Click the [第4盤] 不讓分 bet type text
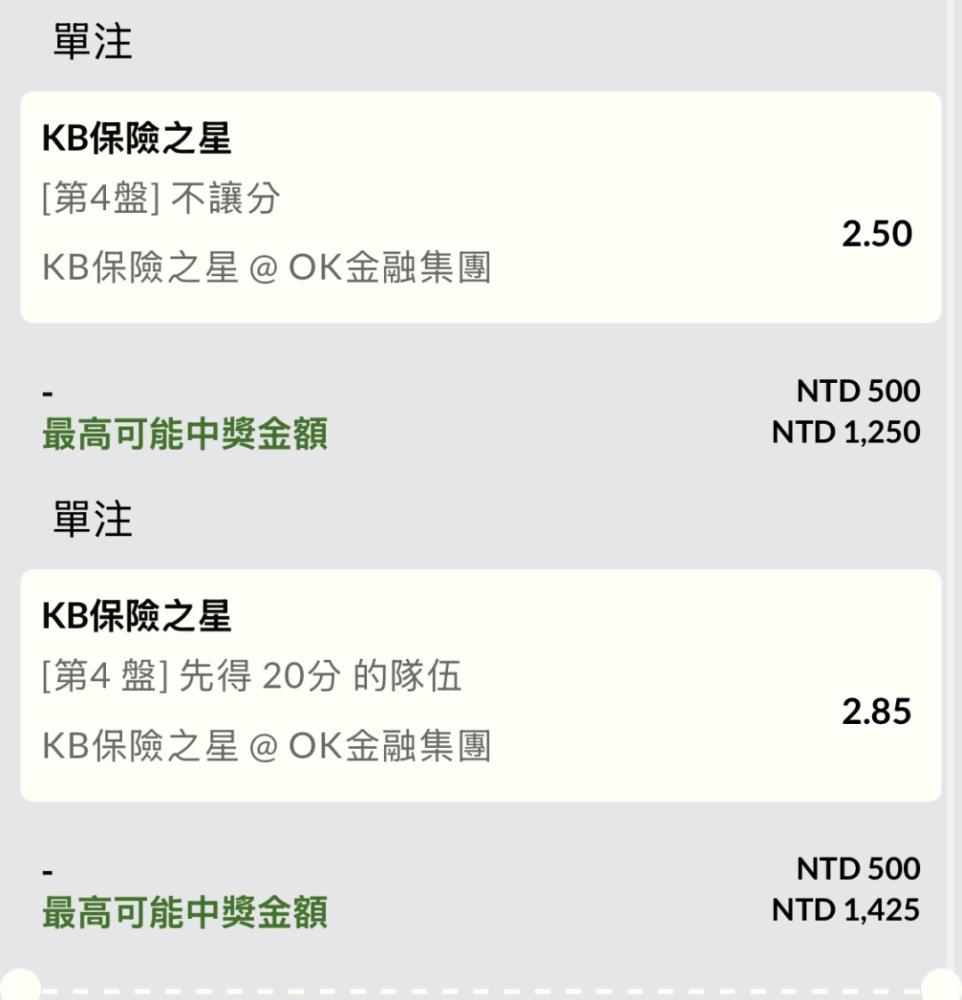 [x=161, y=199]
